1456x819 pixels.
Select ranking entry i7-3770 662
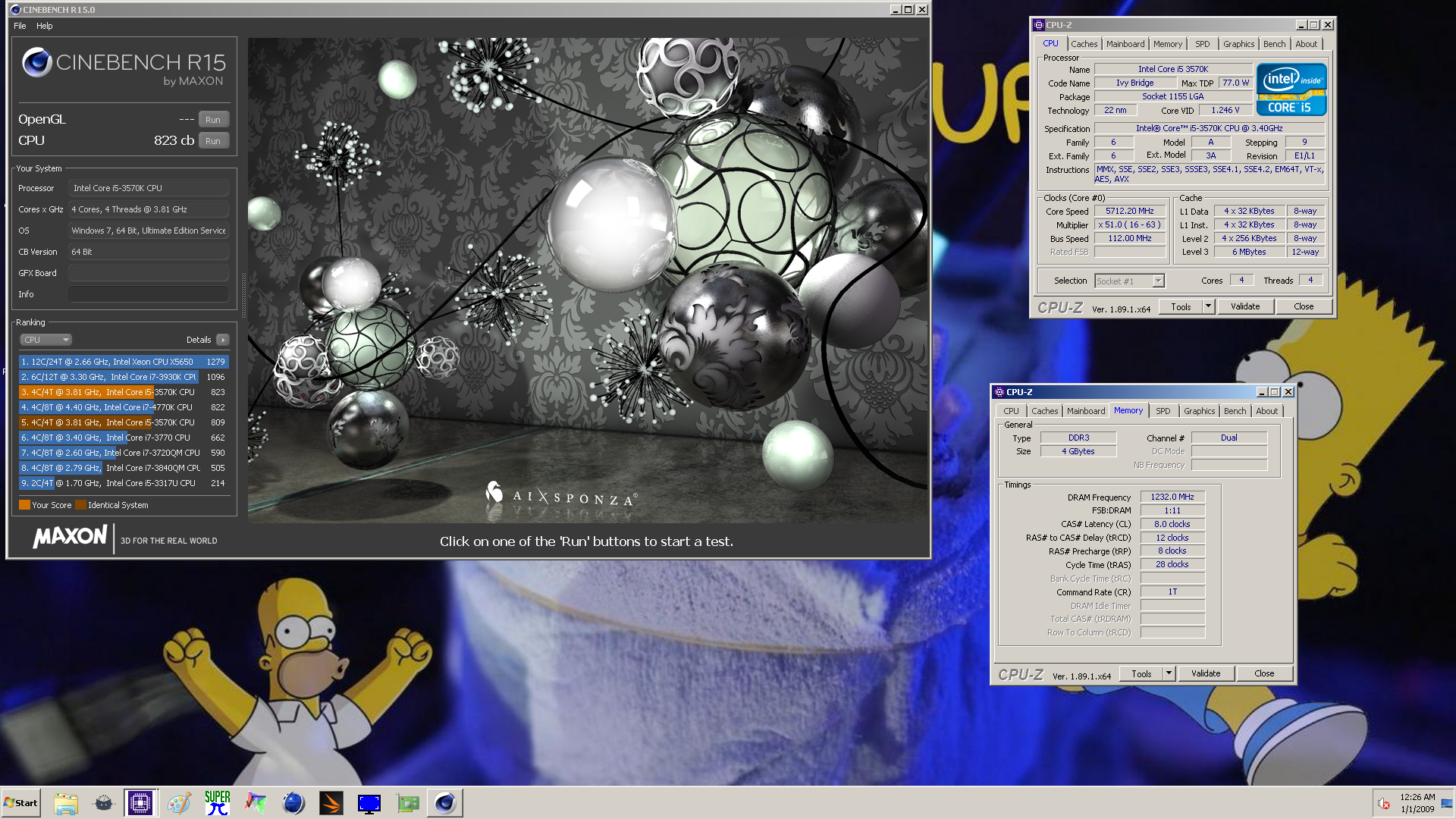124,438
